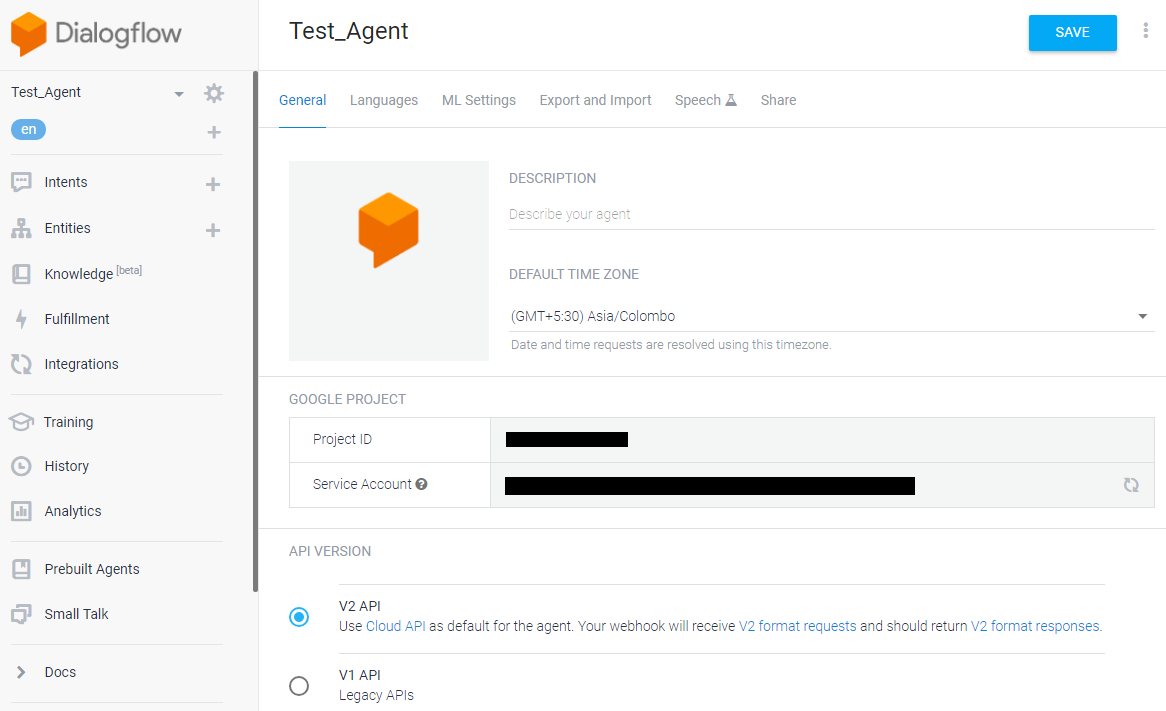Open the Export and Import tab

595,100
